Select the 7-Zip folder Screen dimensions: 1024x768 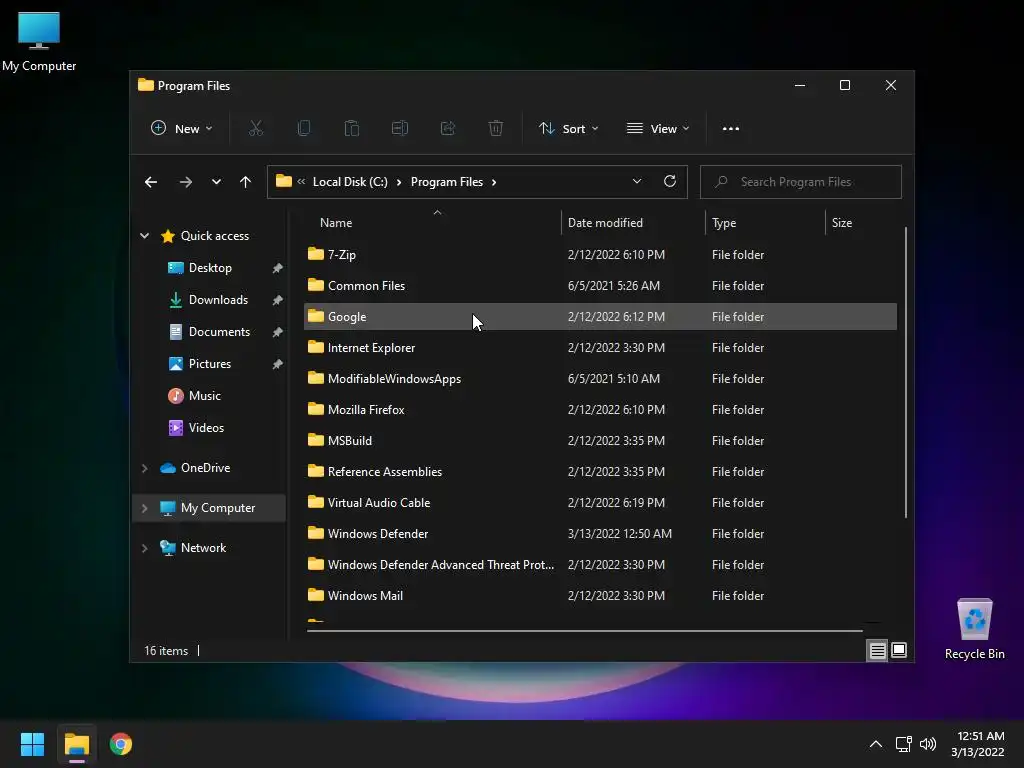600,255
